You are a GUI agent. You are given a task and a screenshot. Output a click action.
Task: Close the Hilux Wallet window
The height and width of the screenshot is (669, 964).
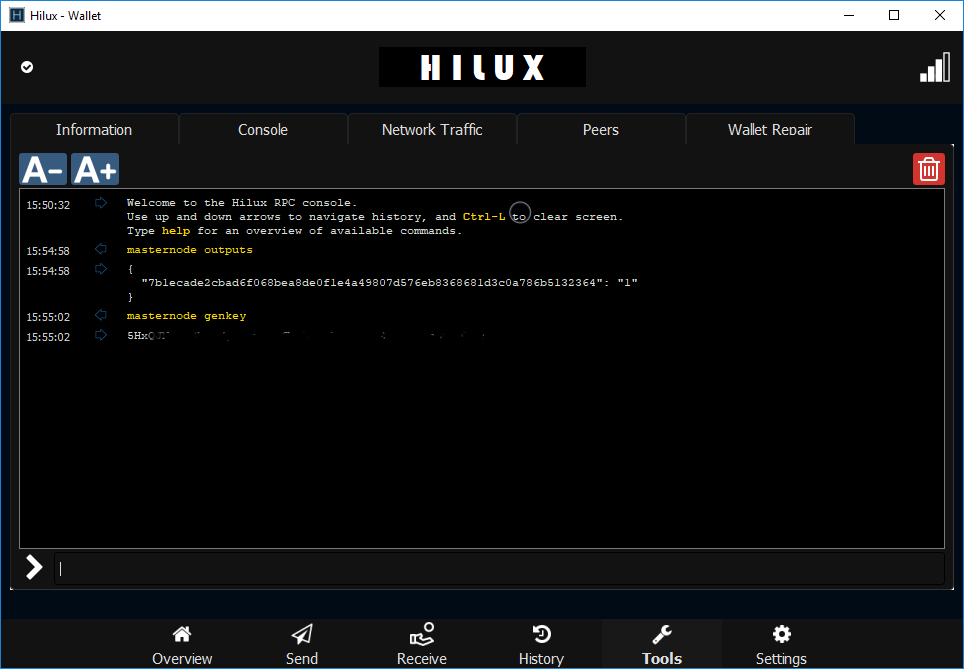click(x=940, y=15)
